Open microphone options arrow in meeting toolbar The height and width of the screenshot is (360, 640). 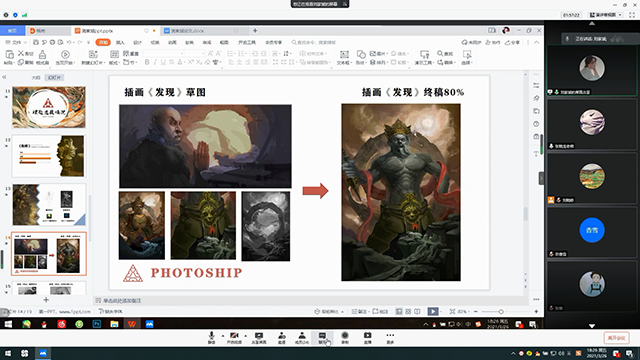click(223, 336)
